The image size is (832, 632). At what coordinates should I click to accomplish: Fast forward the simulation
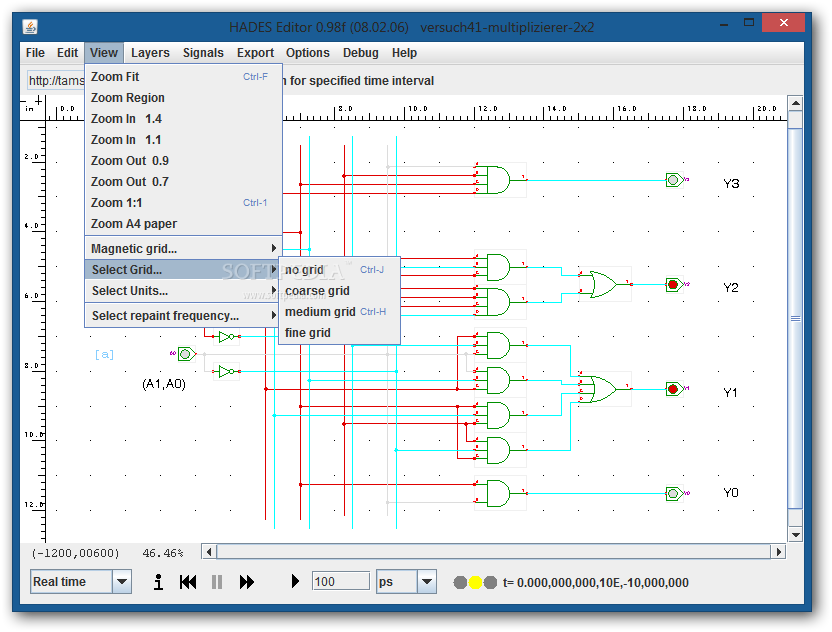pos(247,582)
